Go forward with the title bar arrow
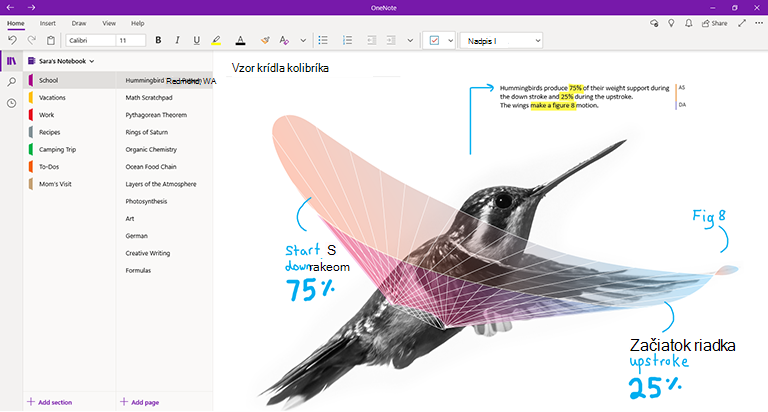The height and width of the screenshot is (412, 768). (x=31, y=7)
